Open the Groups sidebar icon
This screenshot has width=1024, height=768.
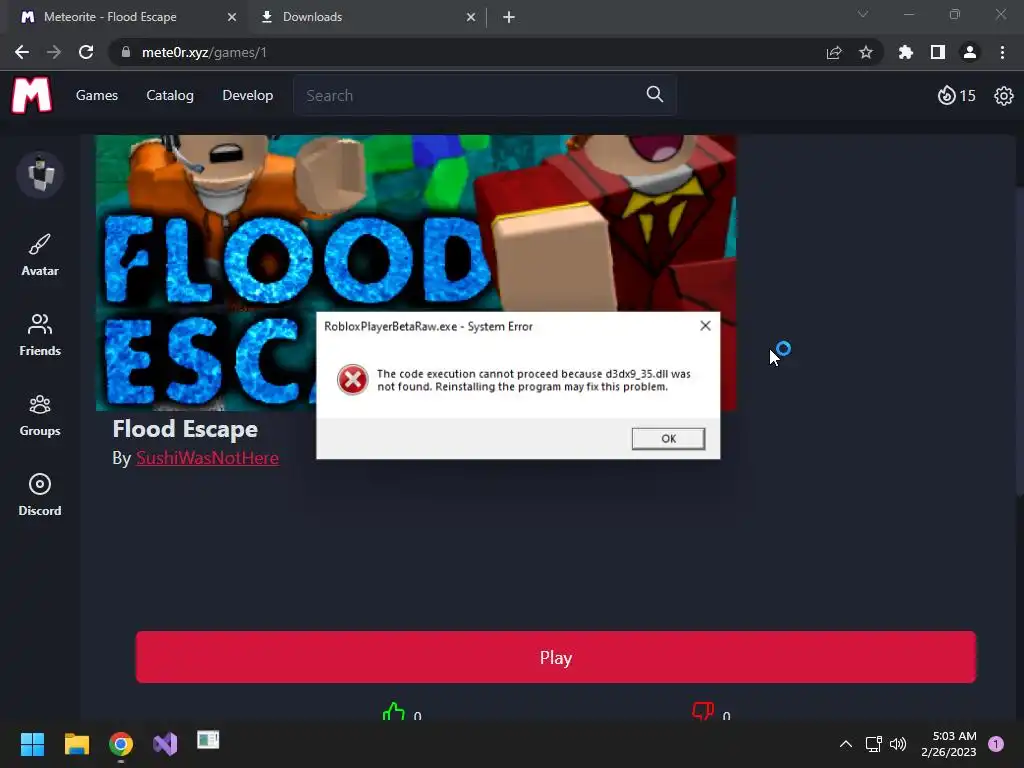(x=40, y=415)
